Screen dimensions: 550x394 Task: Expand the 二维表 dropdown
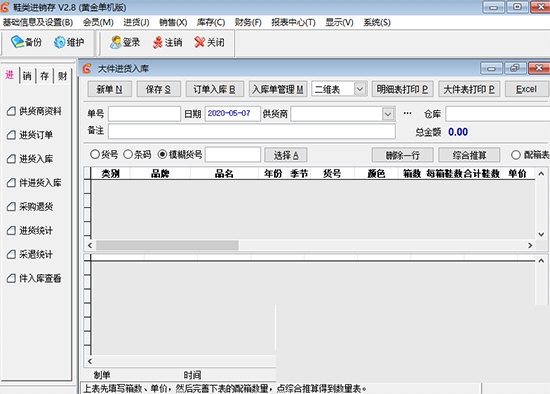click(x=360, y=89)
